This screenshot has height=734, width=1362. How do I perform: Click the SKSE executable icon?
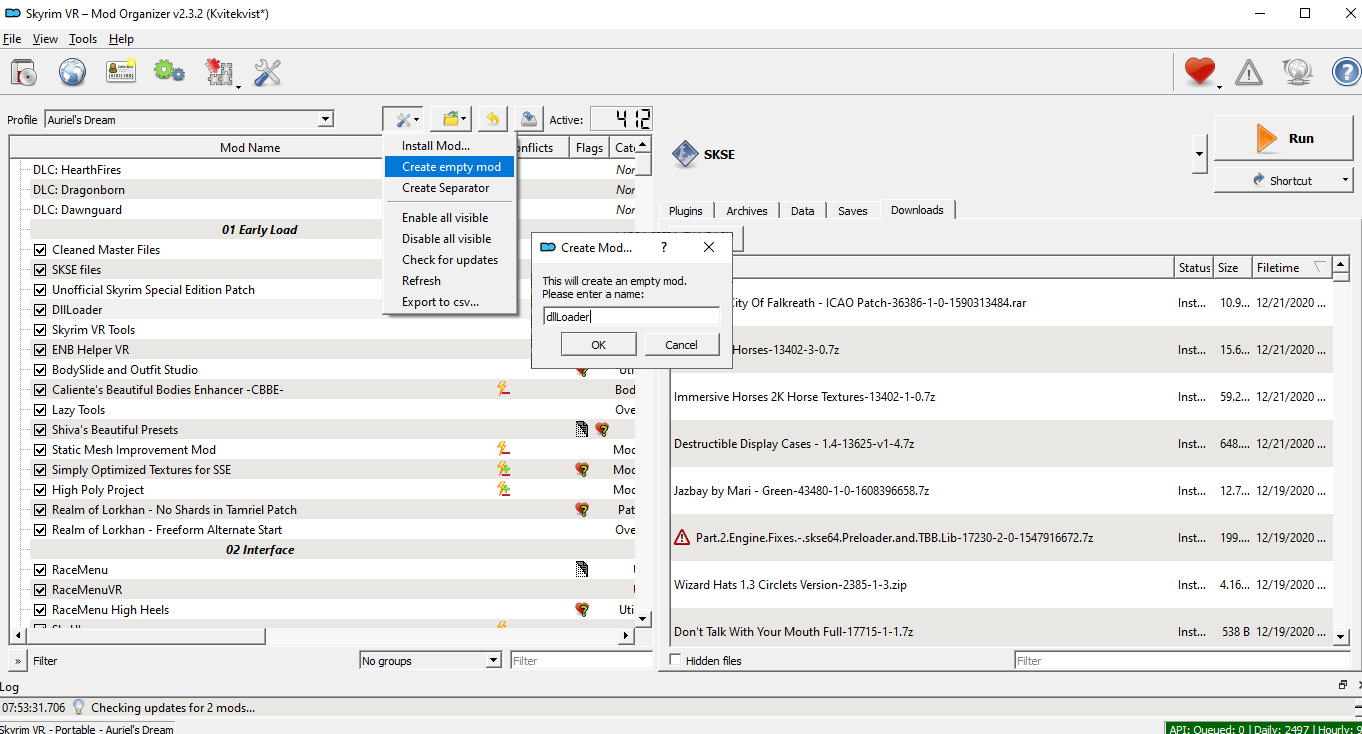[x=685, y=155]
